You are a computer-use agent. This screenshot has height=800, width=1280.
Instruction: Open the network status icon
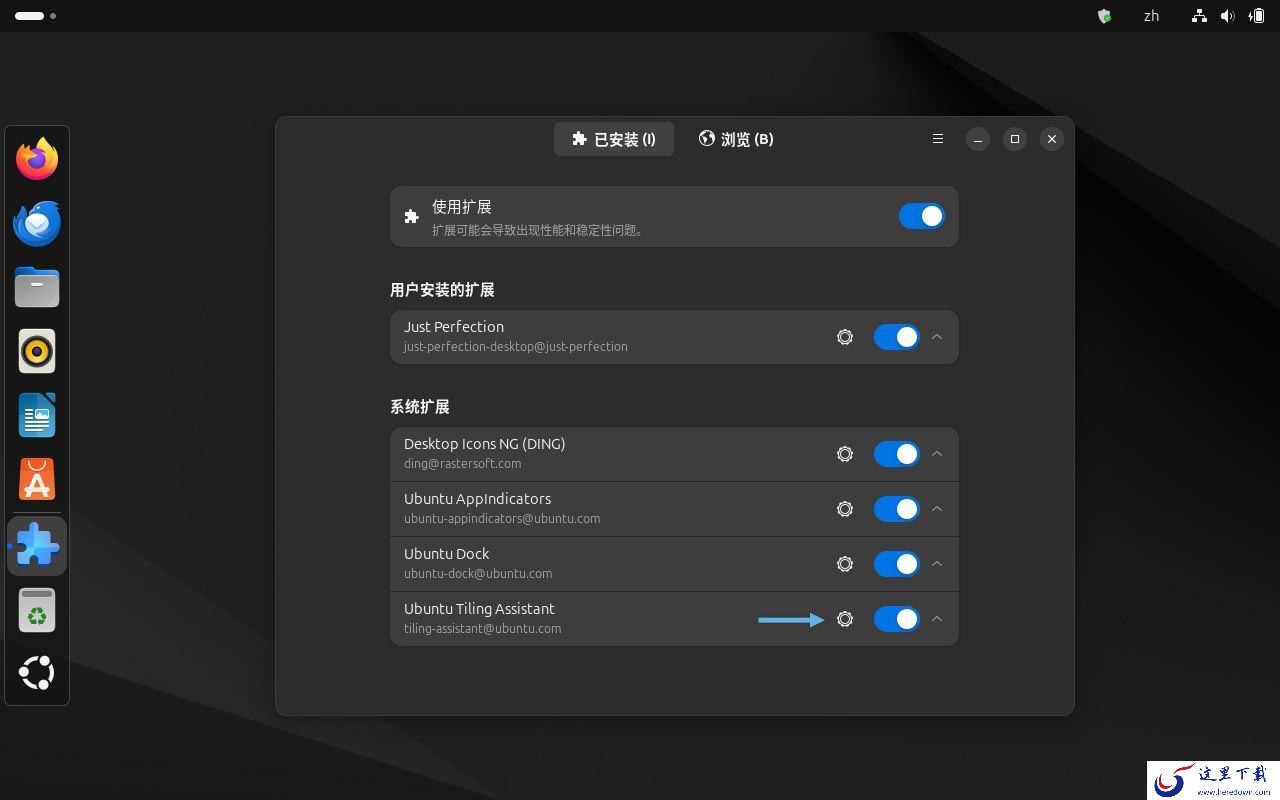(1199, 16)
